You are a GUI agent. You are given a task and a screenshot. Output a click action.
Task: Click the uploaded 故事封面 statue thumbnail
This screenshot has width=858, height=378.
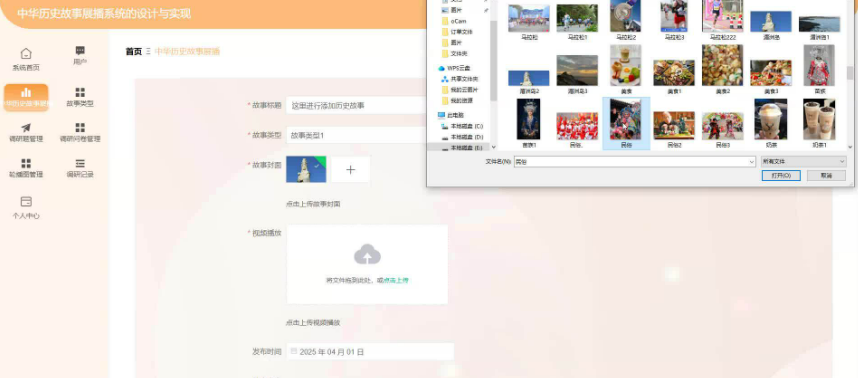tap(306, 170)
